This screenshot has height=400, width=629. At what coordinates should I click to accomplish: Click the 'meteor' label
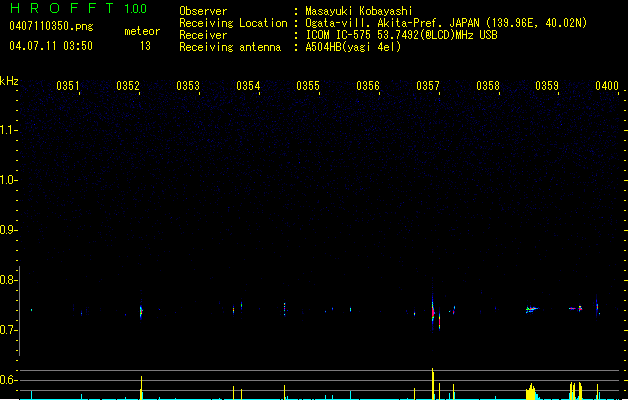click(x=142, y=31)
